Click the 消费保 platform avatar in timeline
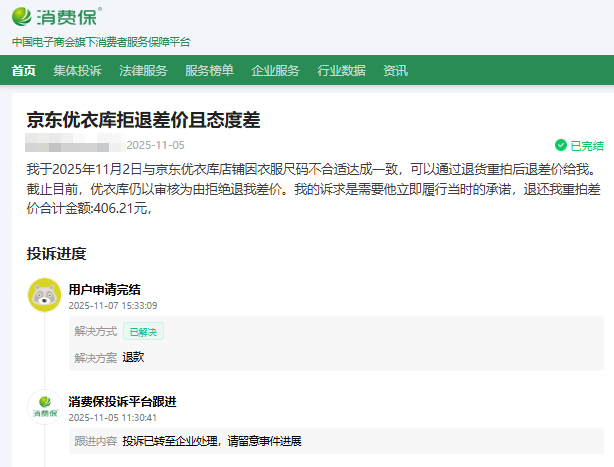614x467 pixels. pyautogui.click(x=43, y=407)
